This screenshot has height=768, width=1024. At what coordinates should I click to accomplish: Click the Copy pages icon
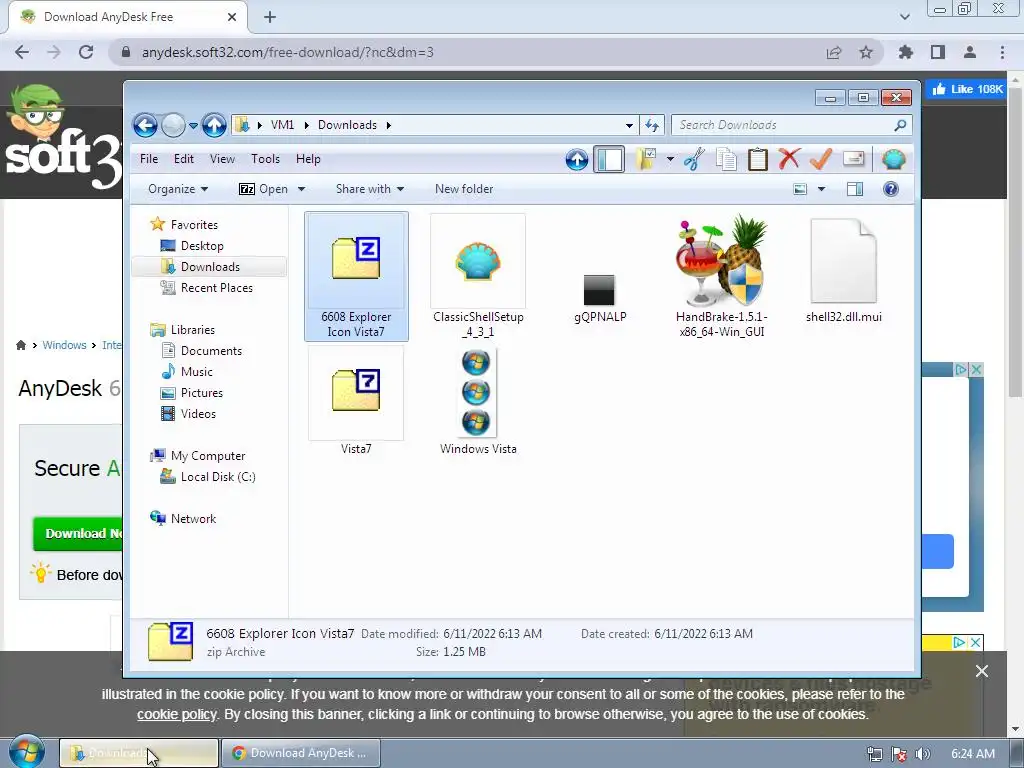726,159
